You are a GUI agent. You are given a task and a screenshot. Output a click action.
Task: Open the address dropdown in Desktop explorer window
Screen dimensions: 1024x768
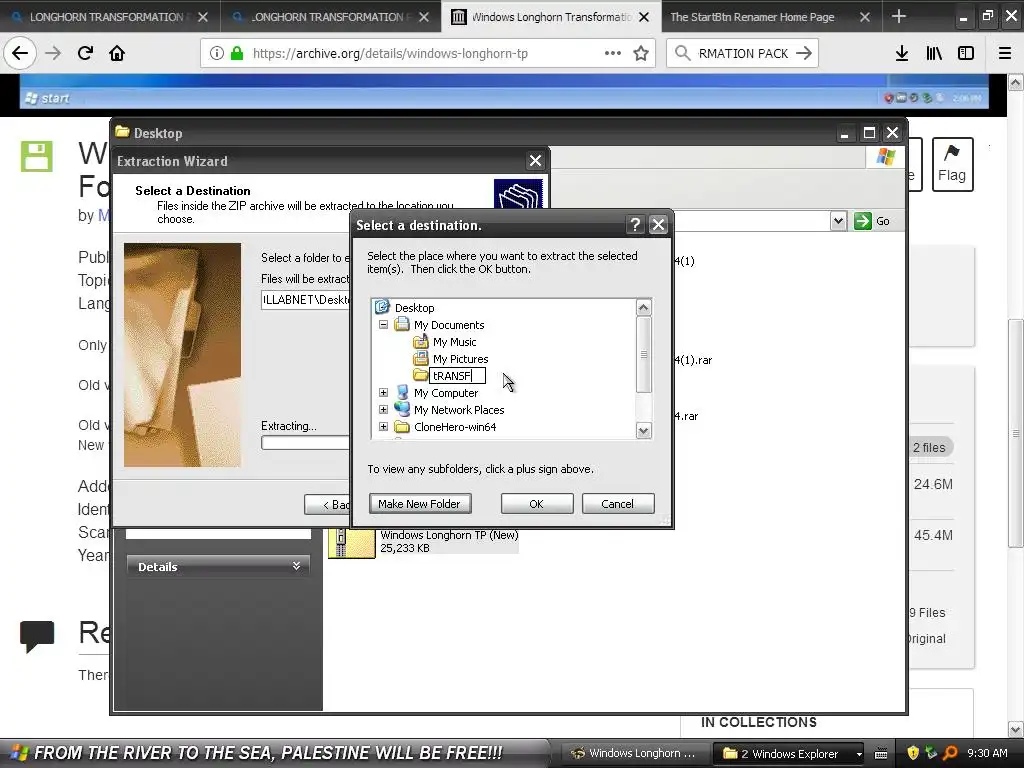coord(839,221)
